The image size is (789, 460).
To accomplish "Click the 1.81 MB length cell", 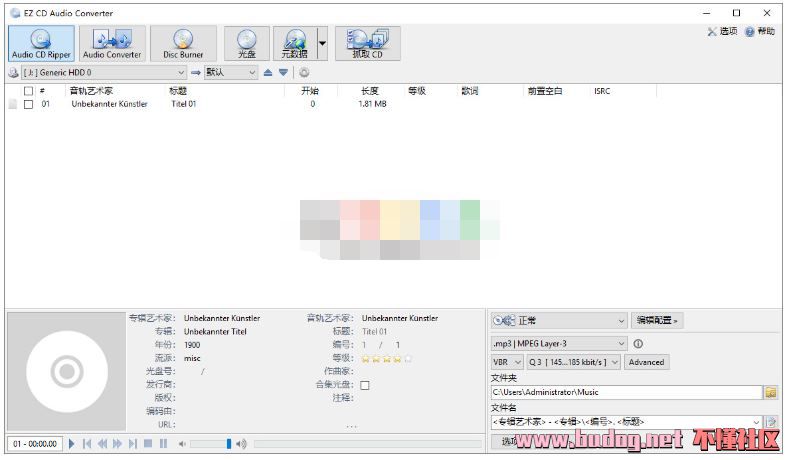I will point(372,104).
